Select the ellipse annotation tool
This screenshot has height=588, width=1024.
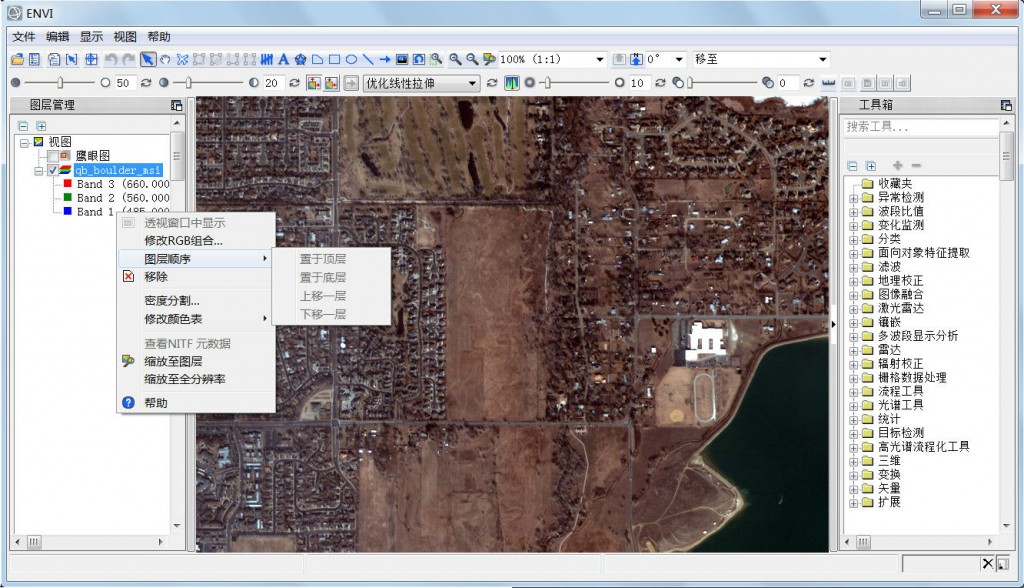[351, 59]
